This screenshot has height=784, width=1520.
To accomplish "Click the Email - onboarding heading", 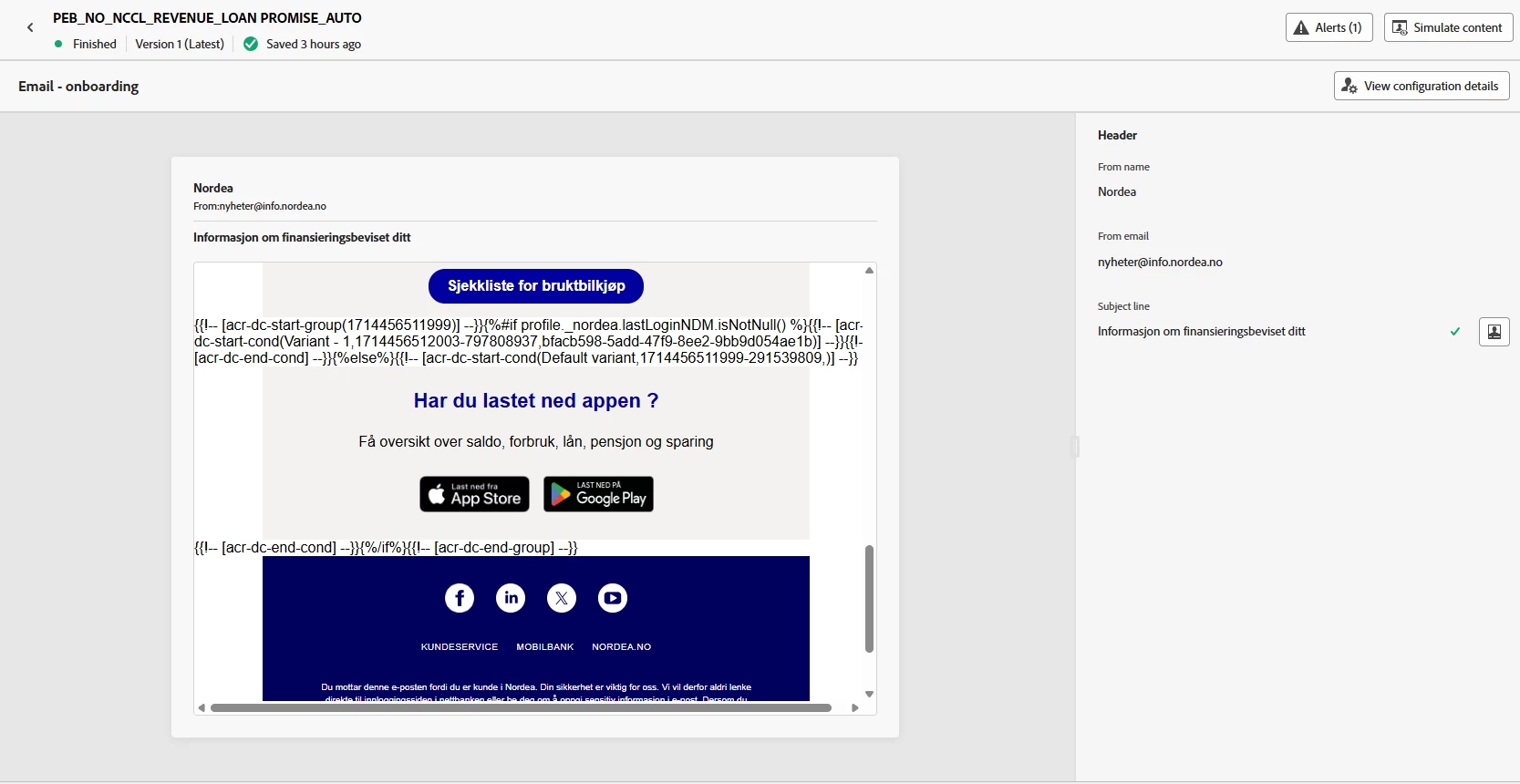I will click(78, 87).
